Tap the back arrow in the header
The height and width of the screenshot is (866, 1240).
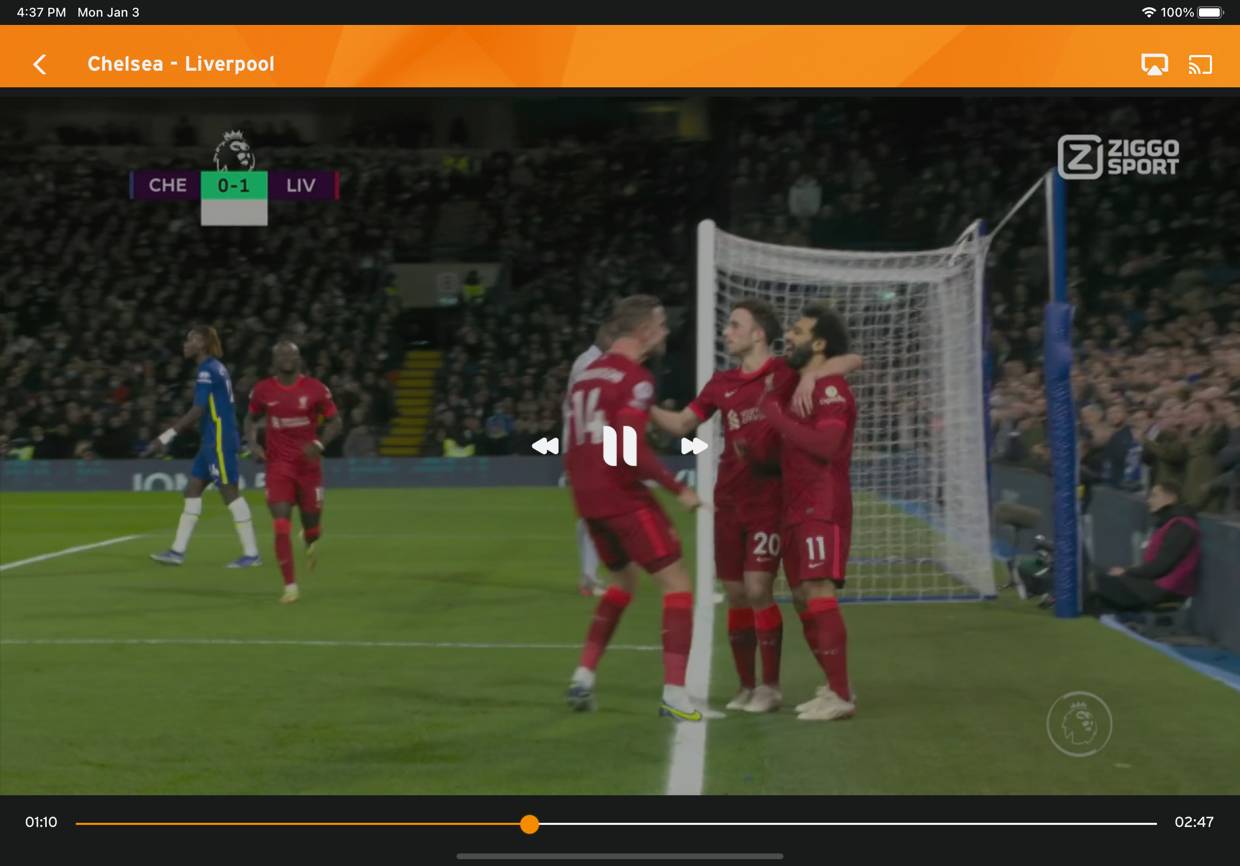click(x=40, y=64)
